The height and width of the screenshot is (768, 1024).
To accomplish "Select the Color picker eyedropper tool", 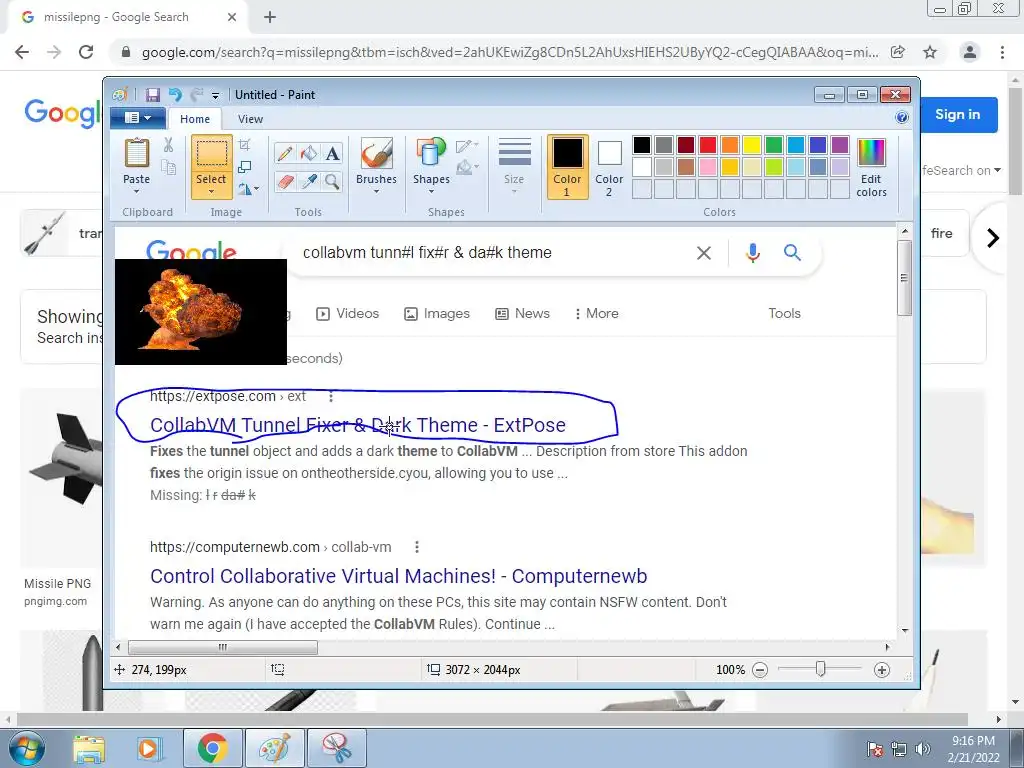I will click(309, 181).
